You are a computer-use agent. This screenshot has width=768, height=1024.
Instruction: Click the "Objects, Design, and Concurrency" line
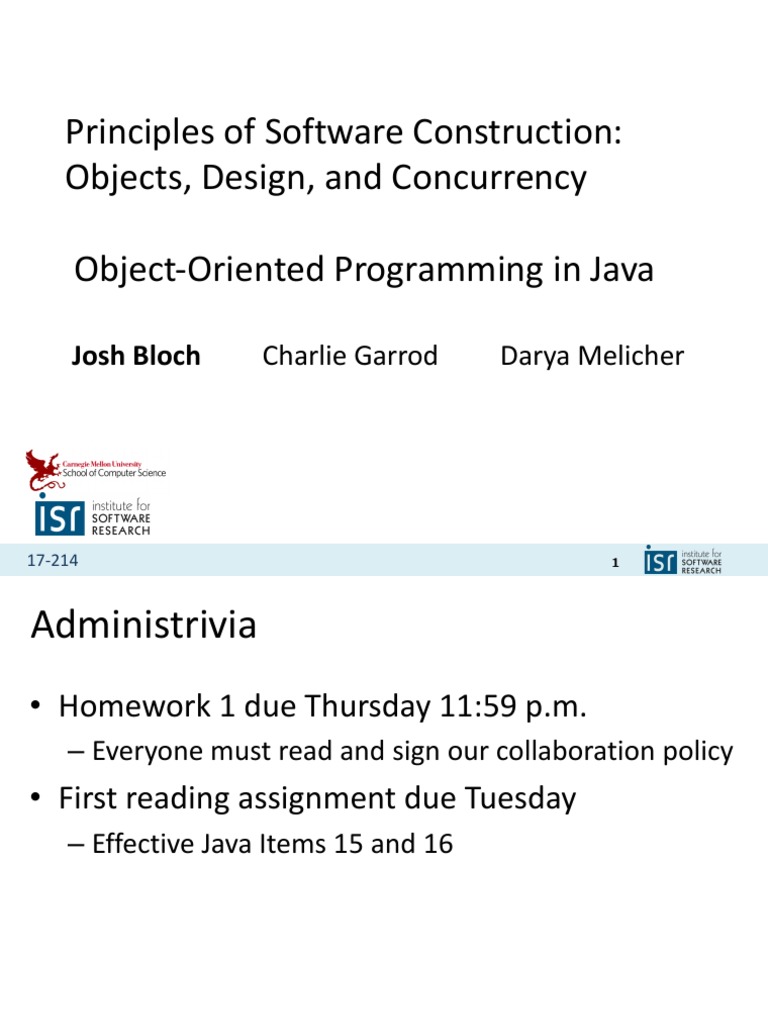(325, 178)
